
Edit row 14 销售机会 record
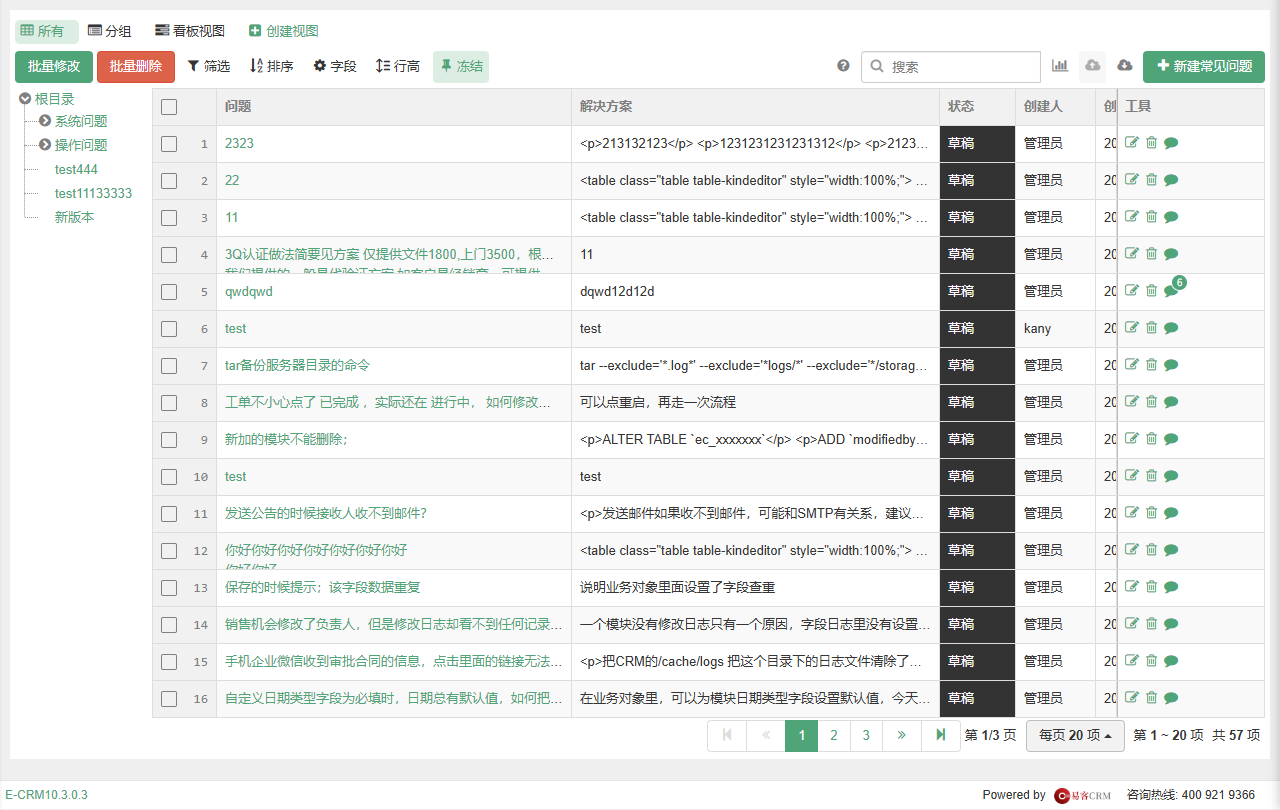[1132, 624]
